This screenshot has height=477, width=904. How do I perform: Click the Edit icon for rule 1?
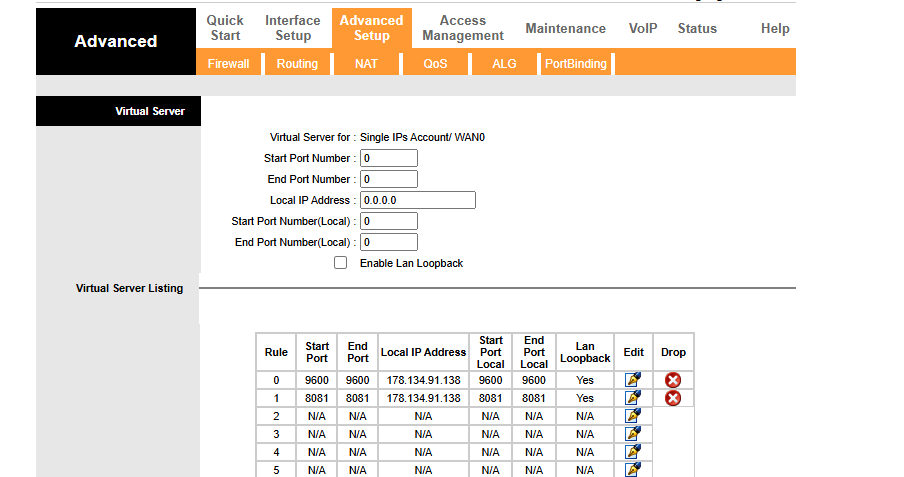point(632,398)
